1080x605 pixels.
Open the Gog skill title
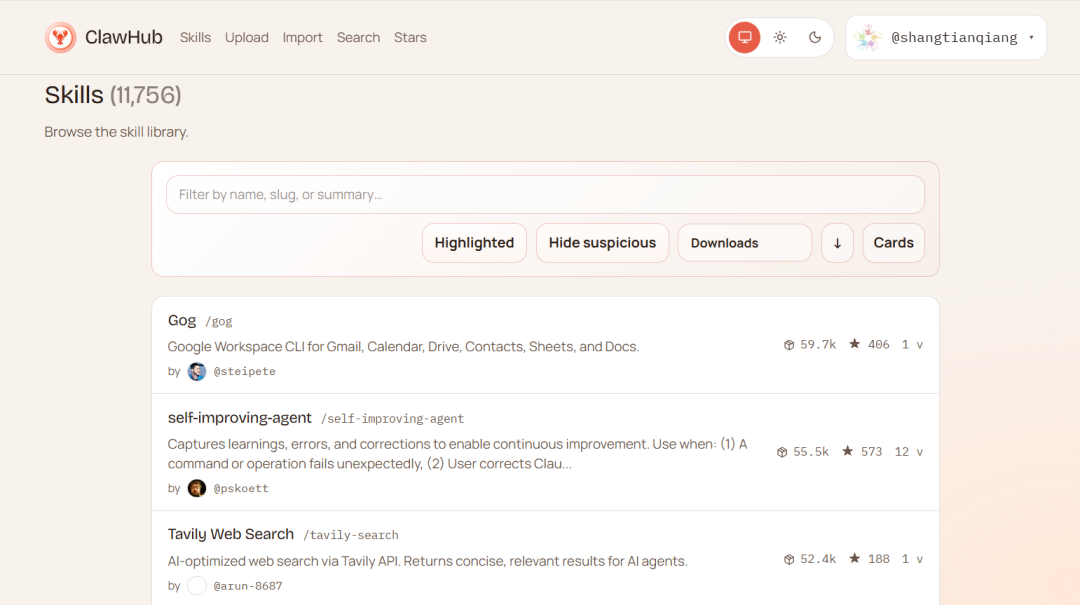pyautogui.click(x=182, y=320)
